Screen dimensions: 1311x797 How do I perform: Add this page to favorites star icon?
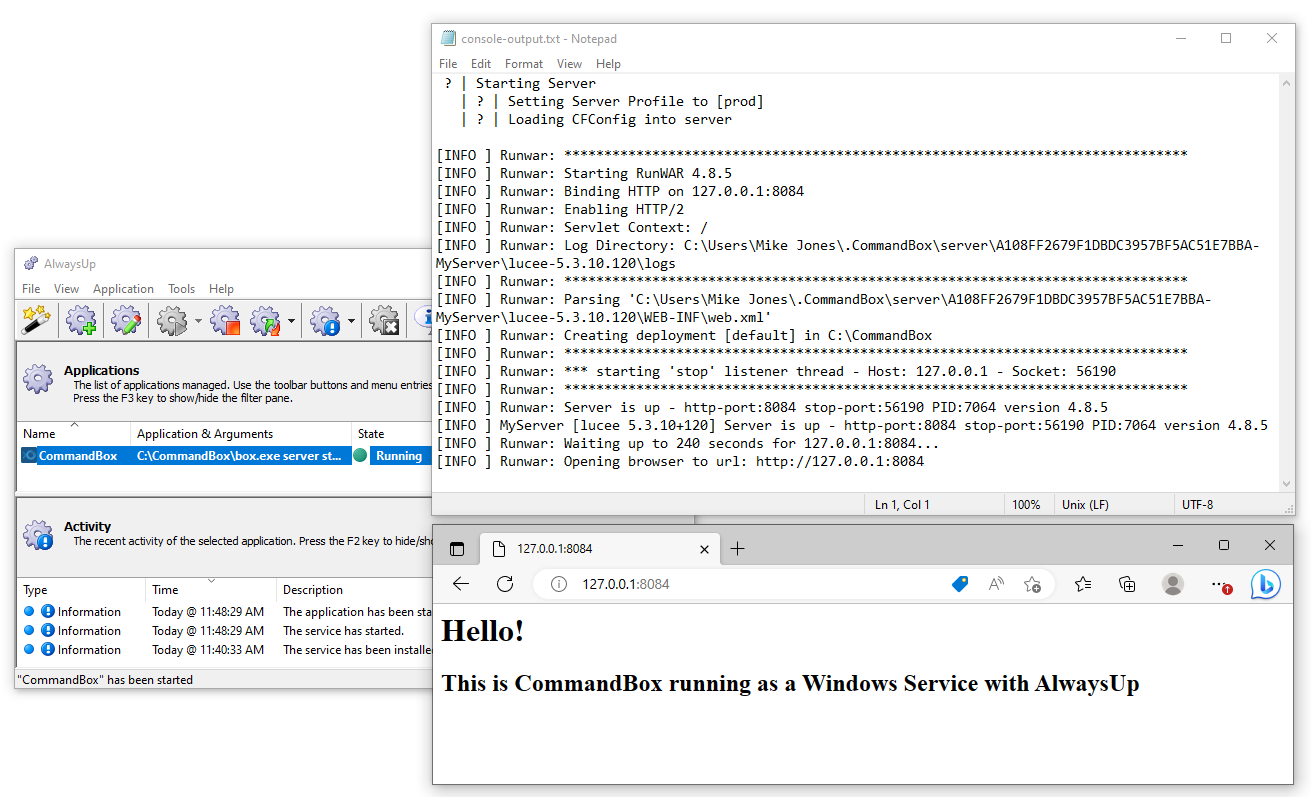tap(1033, 584)
